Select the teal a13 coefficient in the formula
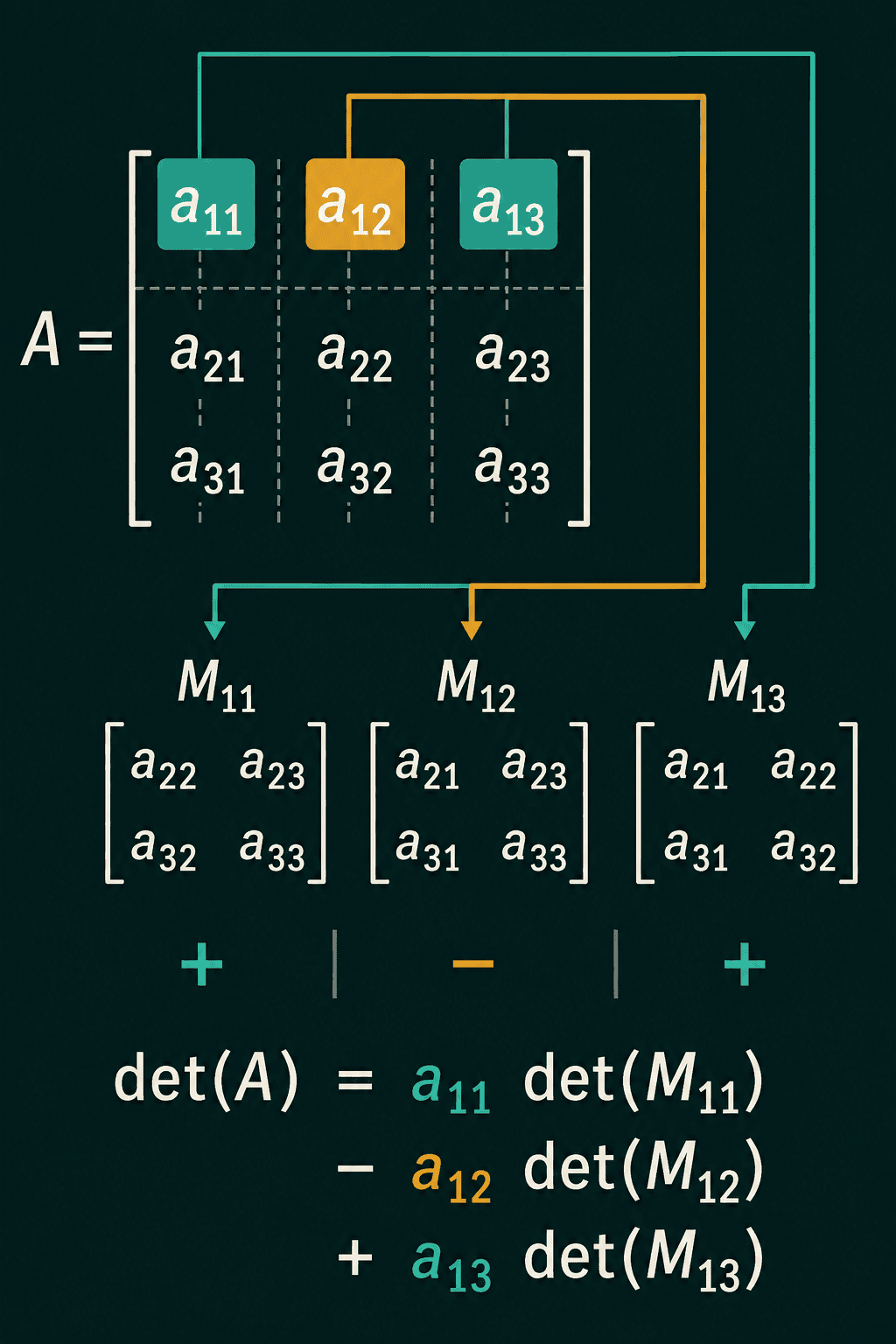Screen dimensions: 896x1344 click(451, 1266)
